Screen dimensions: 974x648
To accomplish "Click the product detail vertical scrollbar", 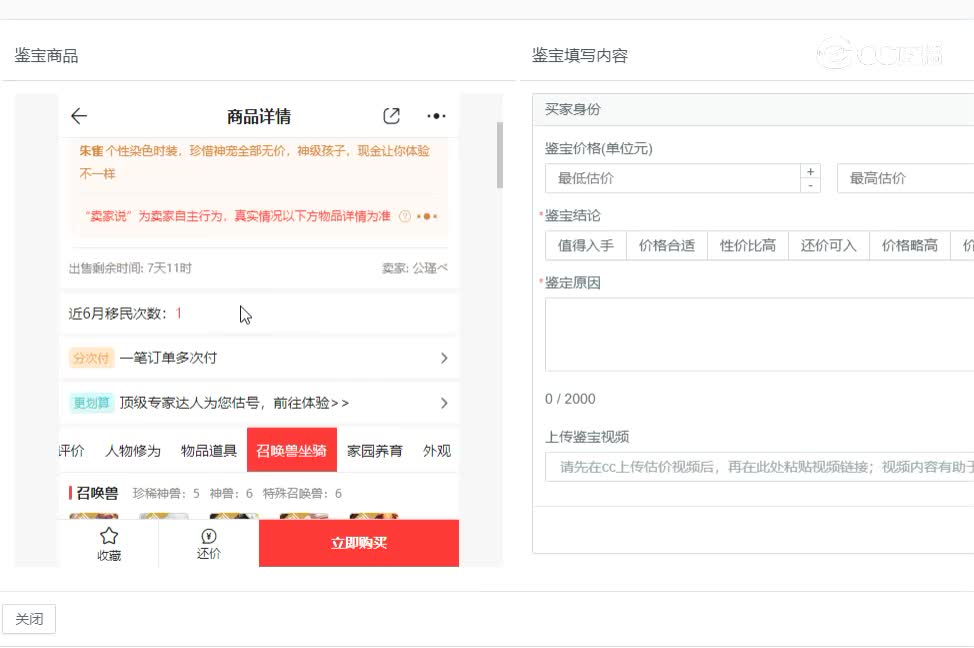I will click(x=499, y=155).
